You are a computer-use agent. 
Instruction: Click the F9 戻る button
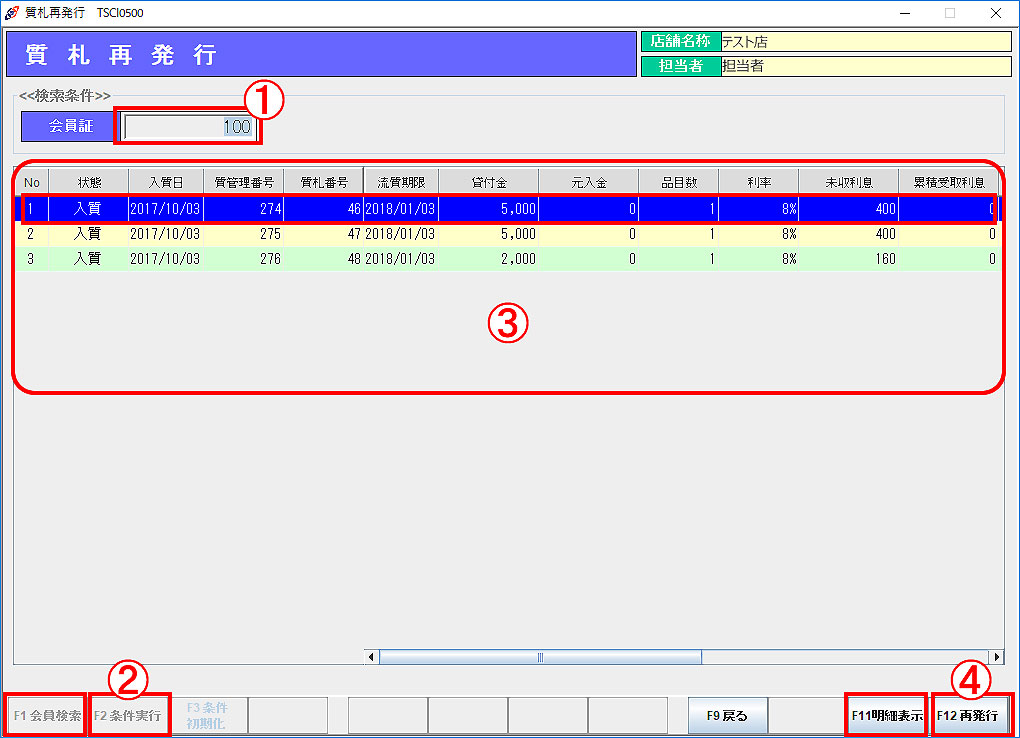(x=727, y=716)
